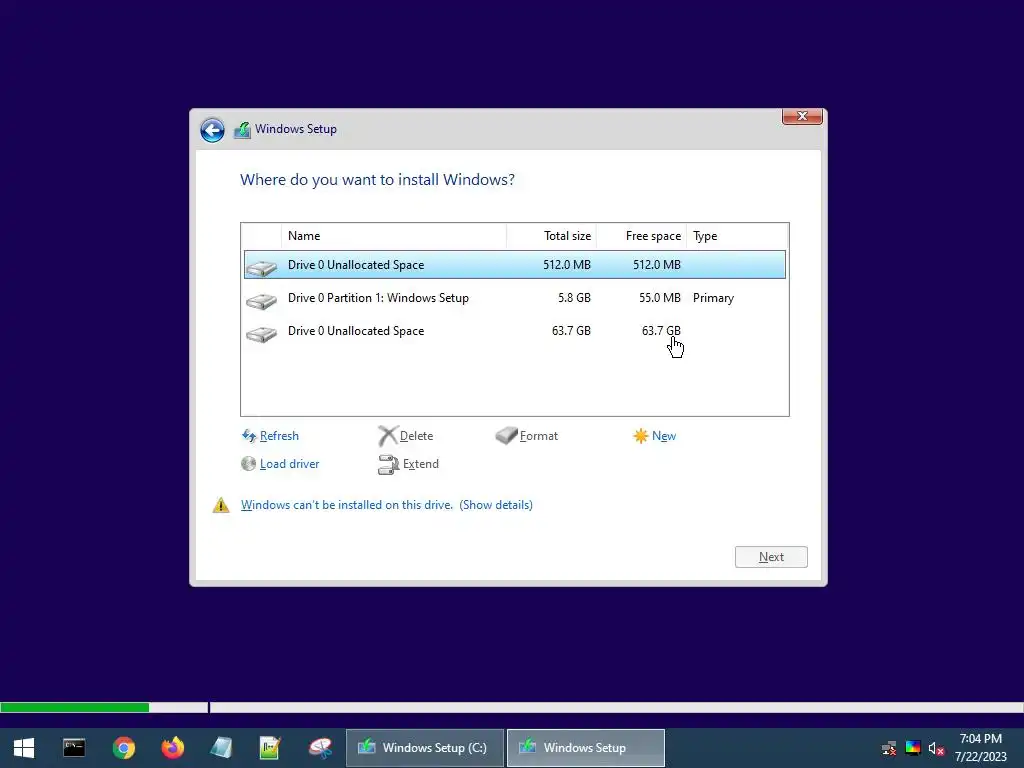
Task: Sort by the Free space column header
Action: (641, 236)
